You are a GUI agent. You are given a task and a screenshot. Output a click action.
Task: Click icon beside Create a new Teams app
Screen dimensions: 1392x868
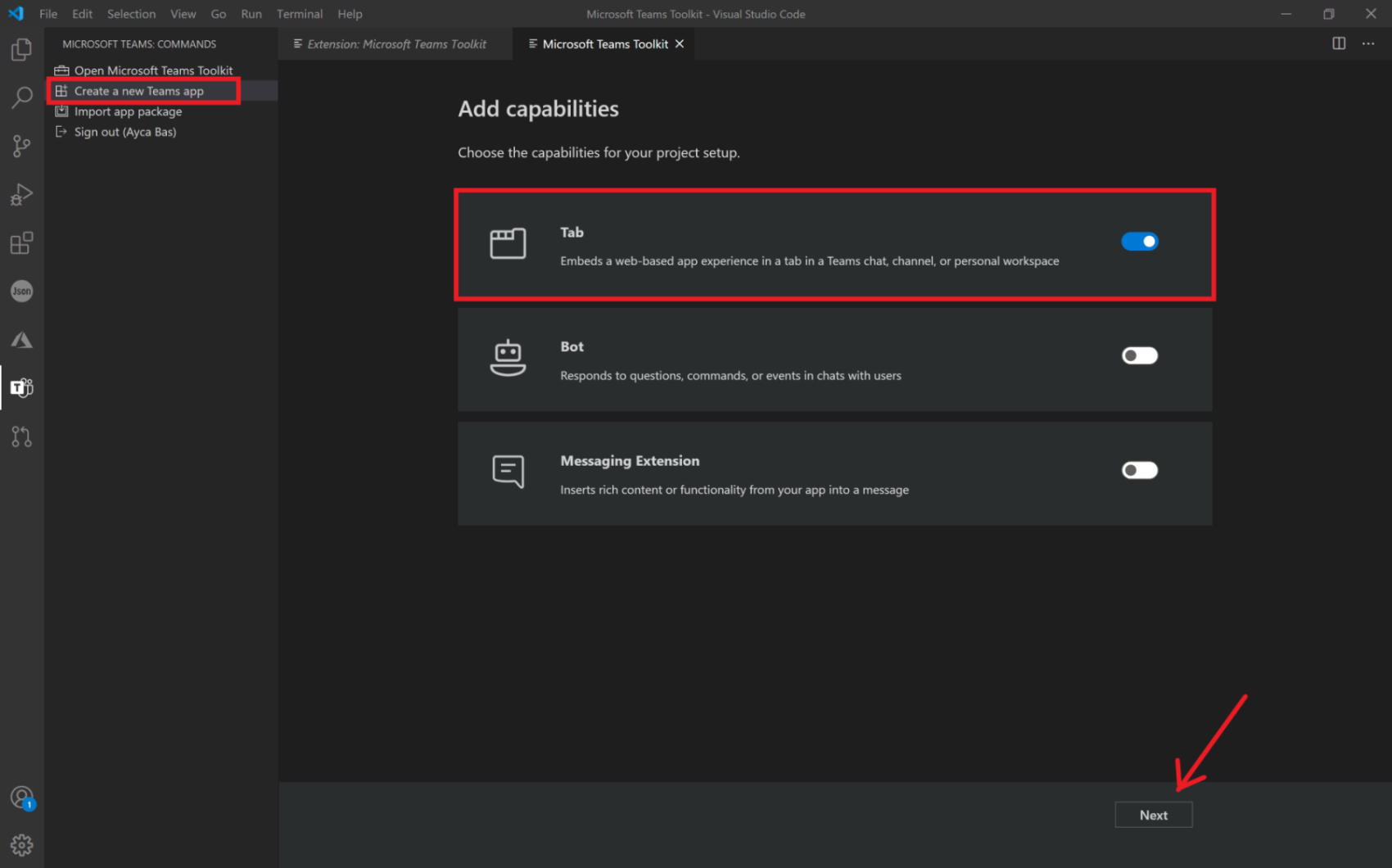point(61,91)
